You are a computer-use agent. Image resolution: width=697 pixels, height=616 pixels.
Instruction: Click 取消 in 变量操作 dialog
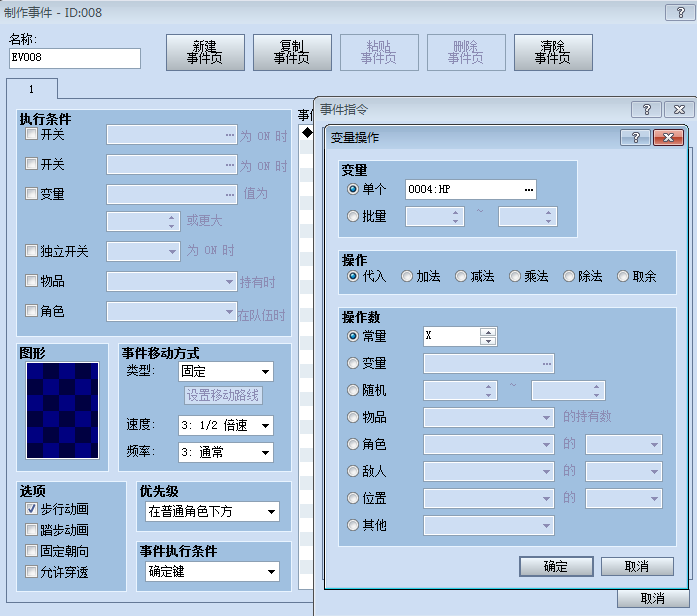[637, 566]
